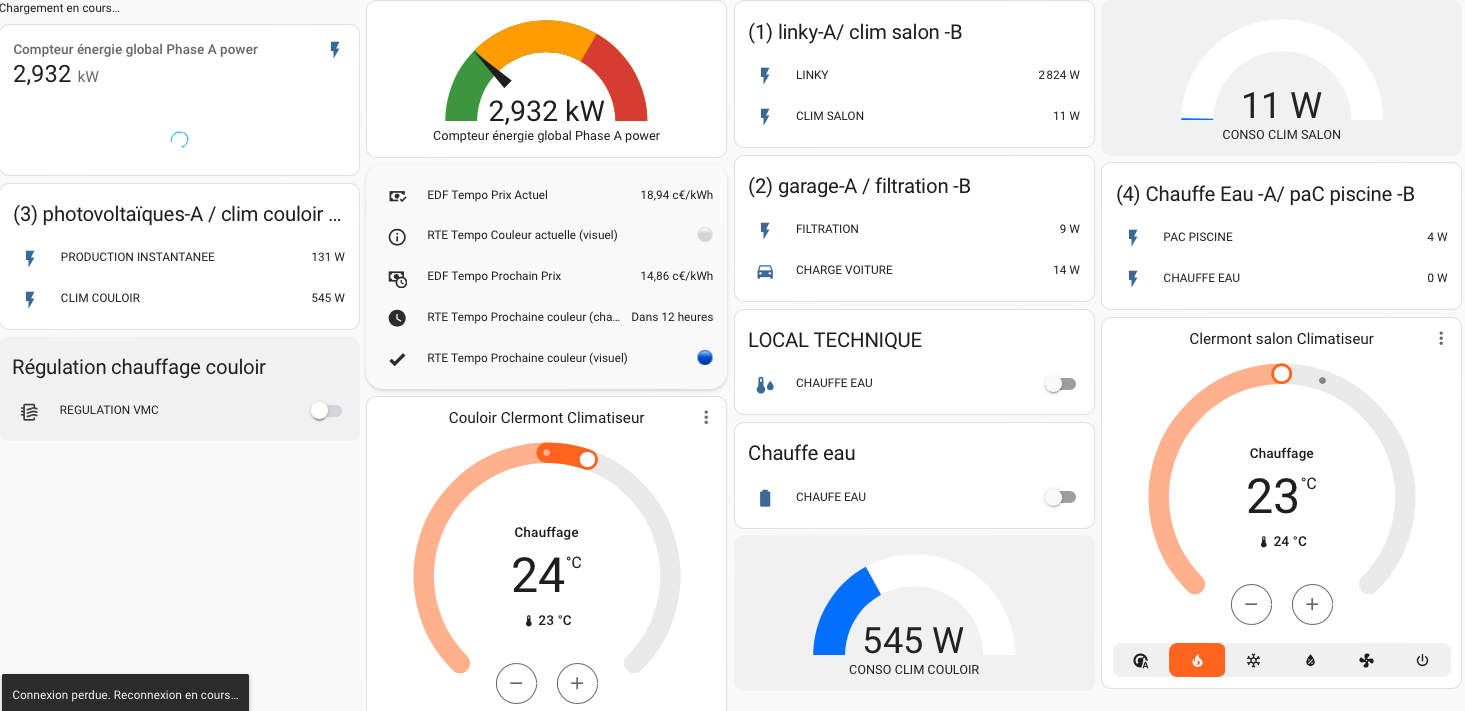Click the CLIM COULOIR value 545 W
The image size is (1465, 711).
click(328, 298)
